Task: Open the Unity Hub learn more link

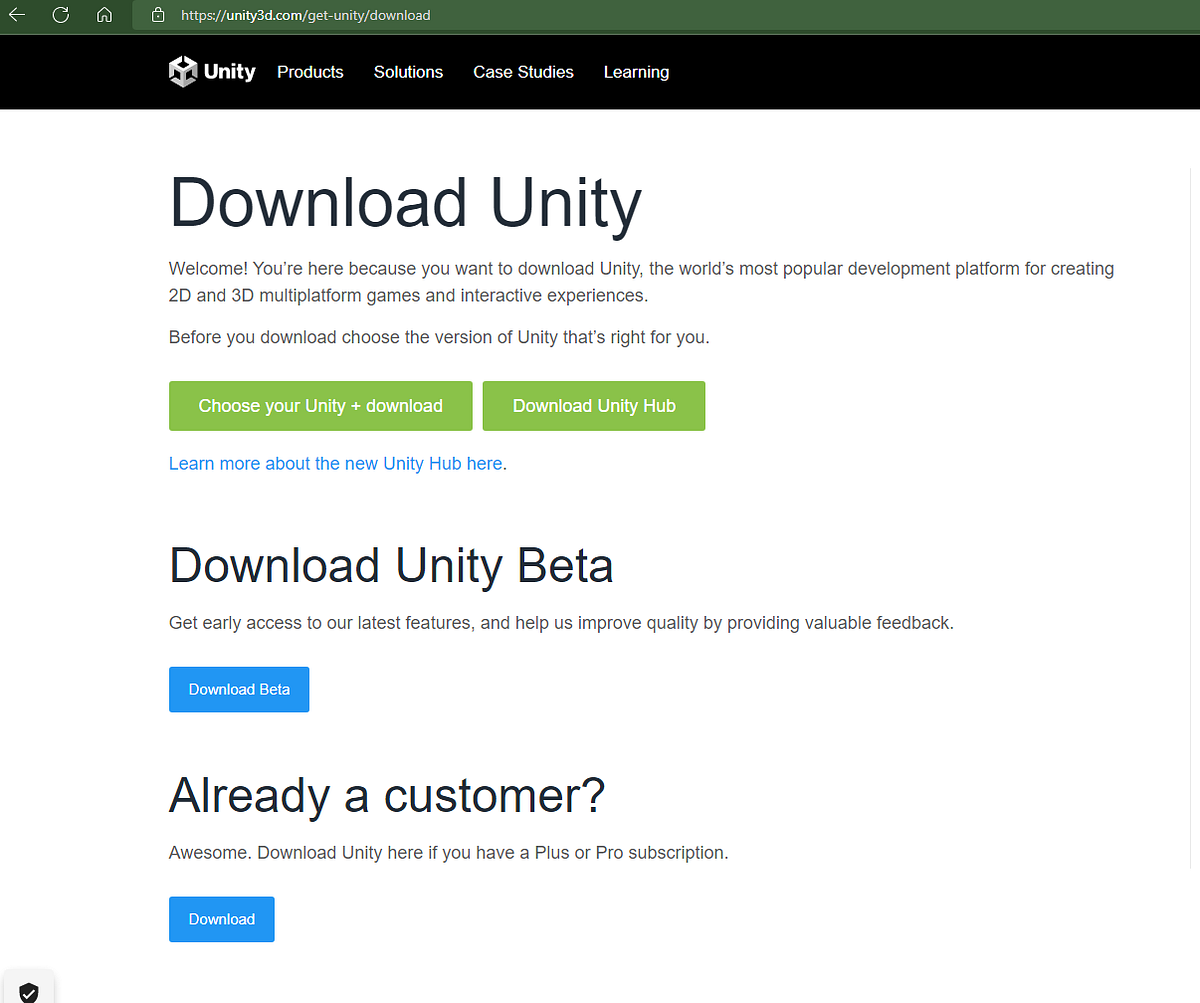Action: [x=335, y=463]
